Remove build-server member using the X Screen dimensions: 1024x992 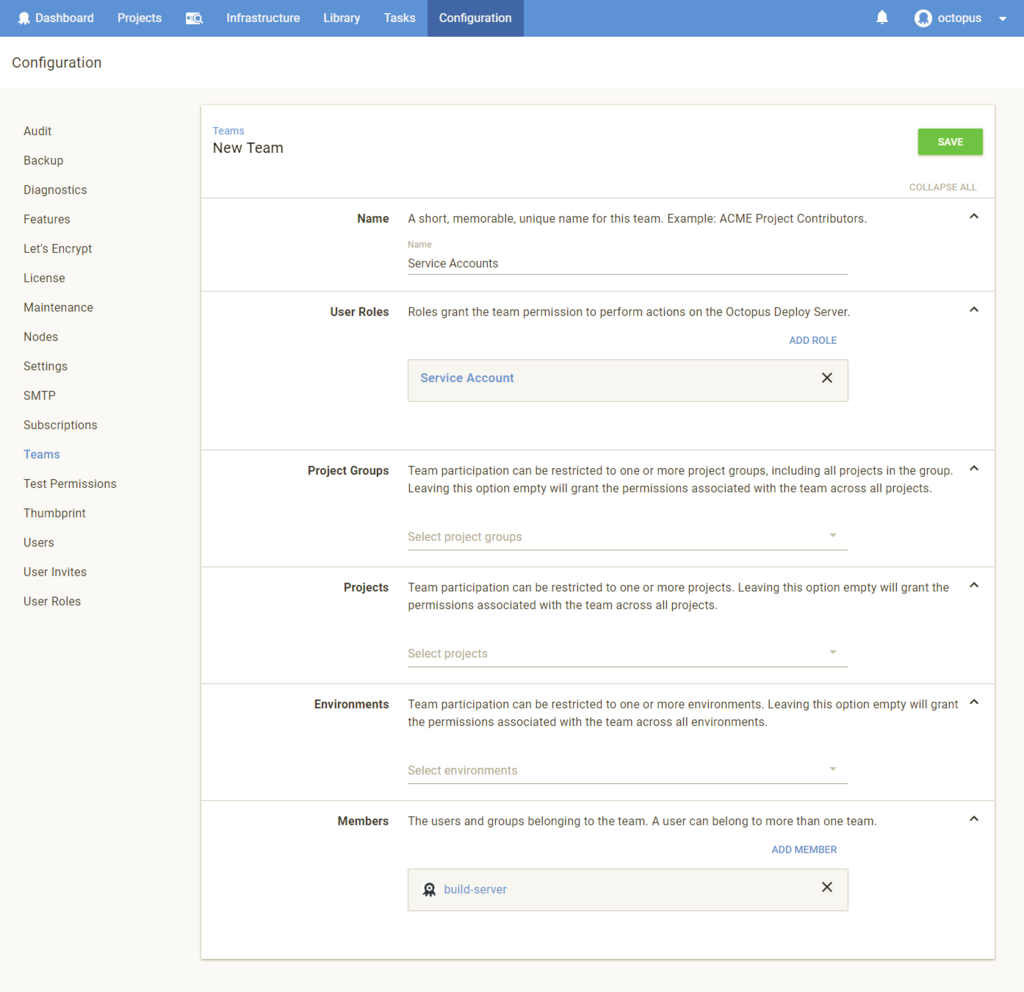click(827, 887)
